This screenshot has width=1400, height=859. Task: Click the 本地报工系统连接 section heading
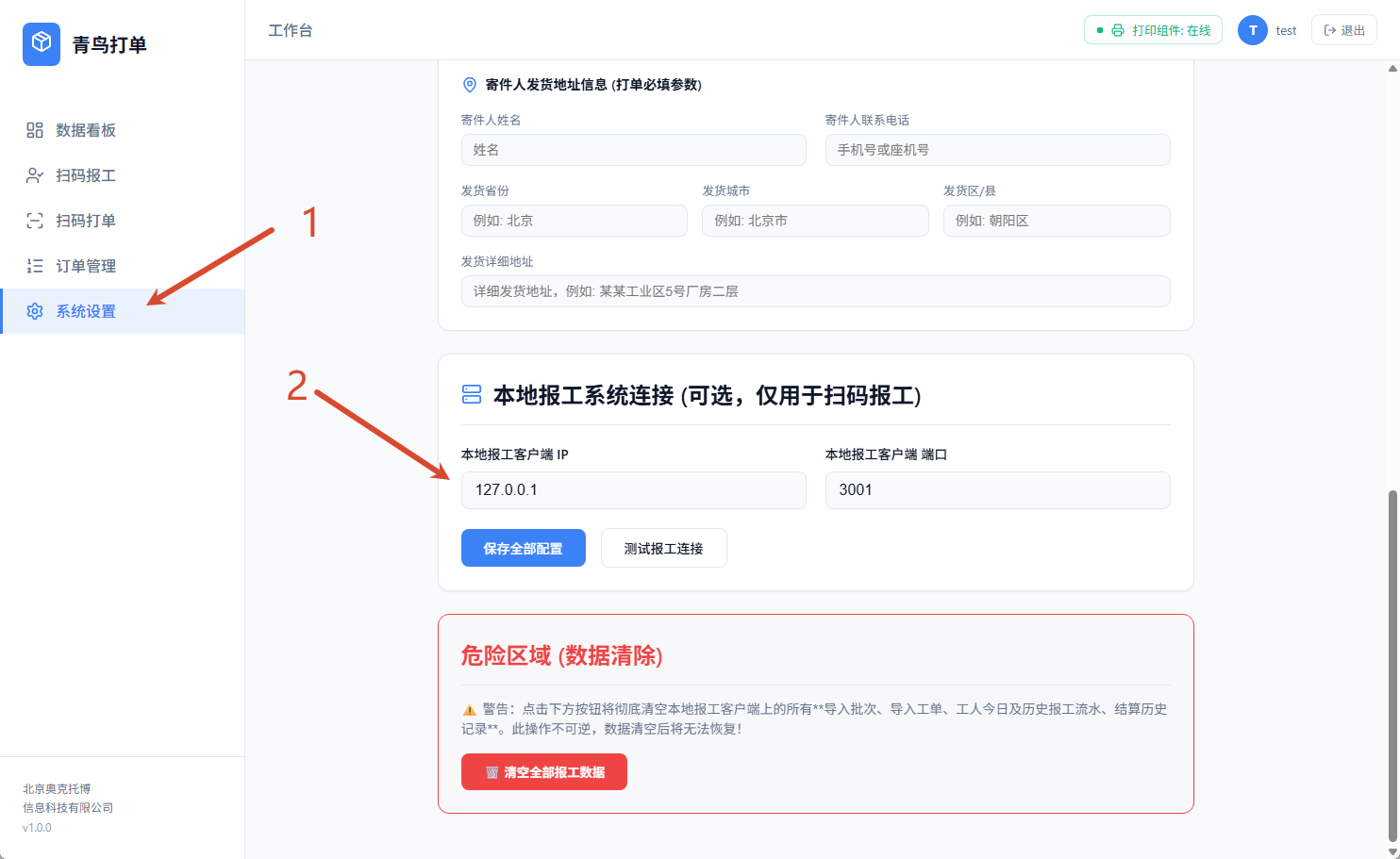click(707, 395)
